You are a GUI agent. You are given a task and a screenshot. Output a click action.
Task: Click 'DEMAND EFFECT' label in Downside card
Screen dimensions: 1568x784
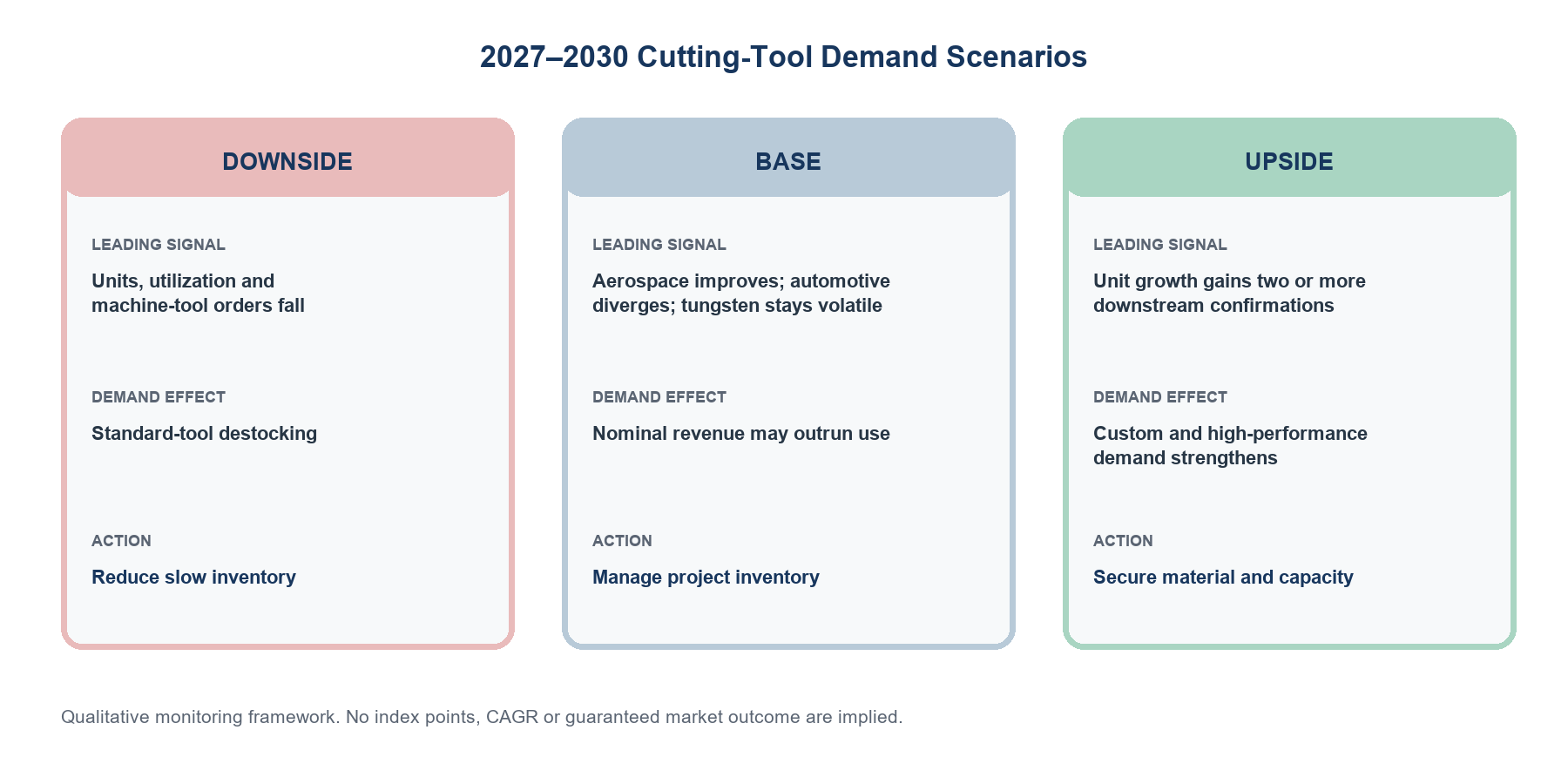159,397
